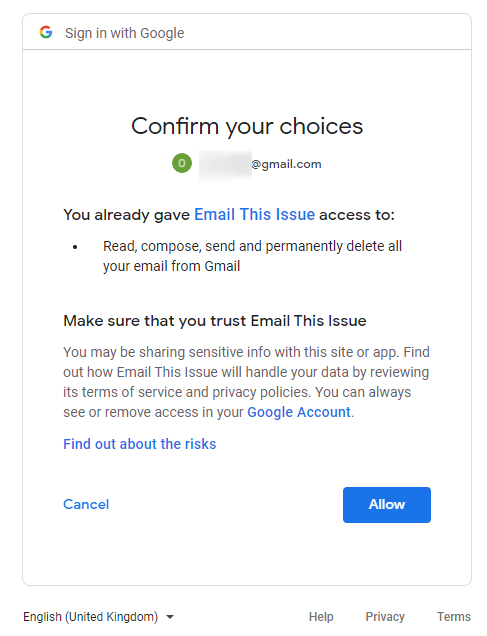The image size is (487, 636).
Task: Click the blurred gmail.com account address
Action: tap(260, 164)
